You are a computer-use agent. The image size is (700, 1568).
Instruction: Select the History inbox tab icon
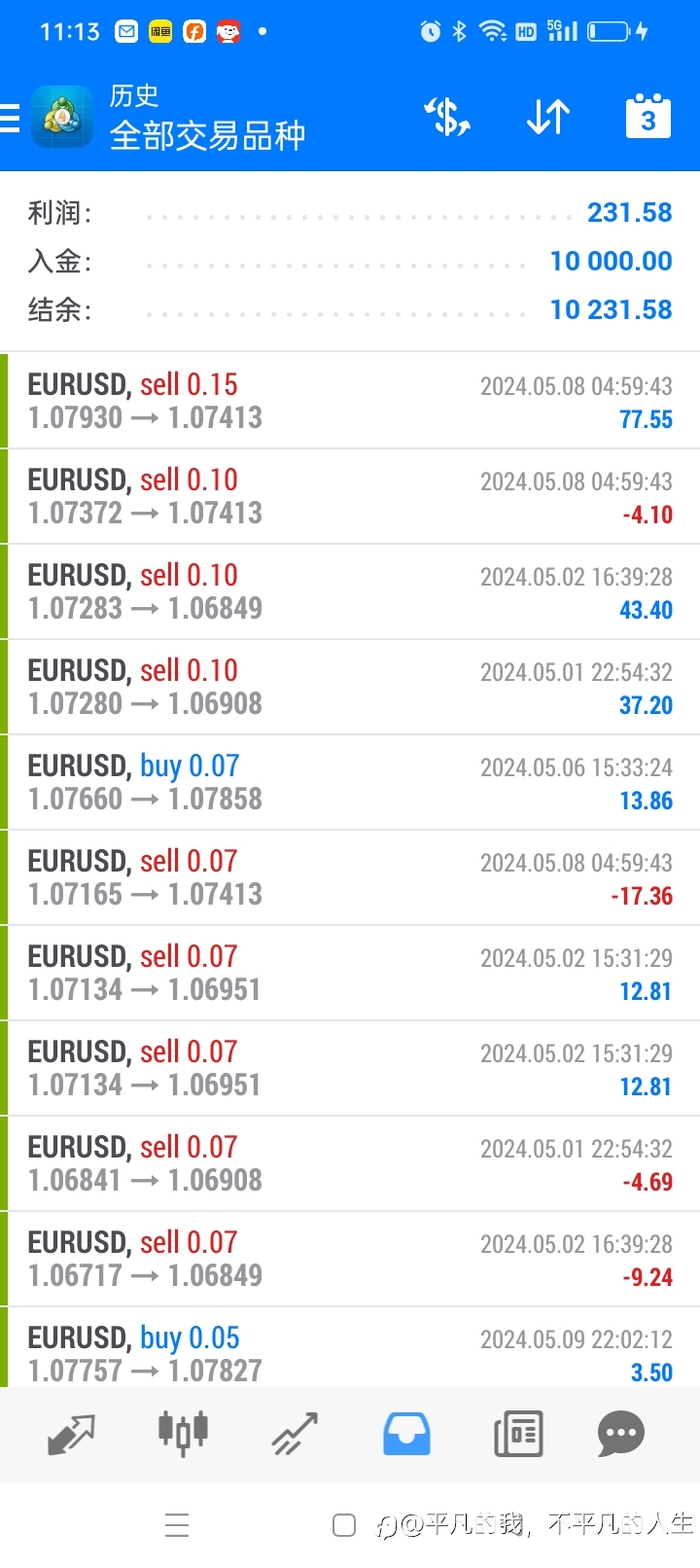pyautogui.click(x=406, y=1434)
